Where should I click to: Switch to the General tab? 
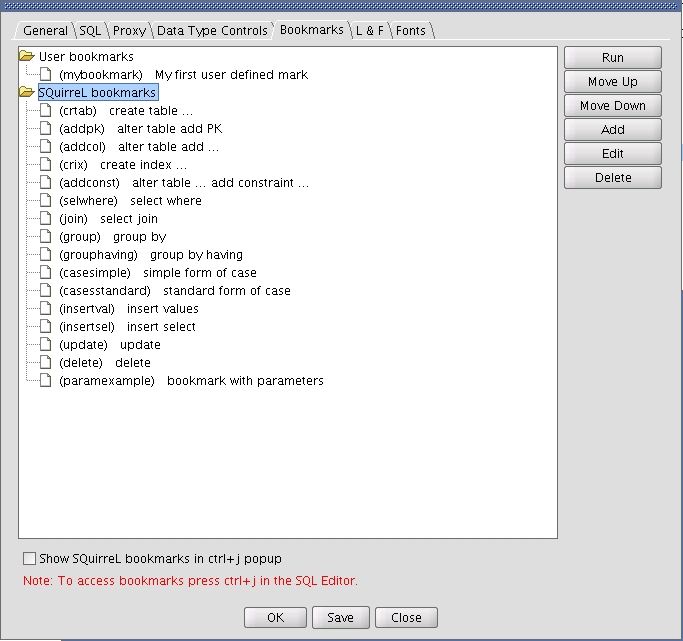(x=45, y=31)
